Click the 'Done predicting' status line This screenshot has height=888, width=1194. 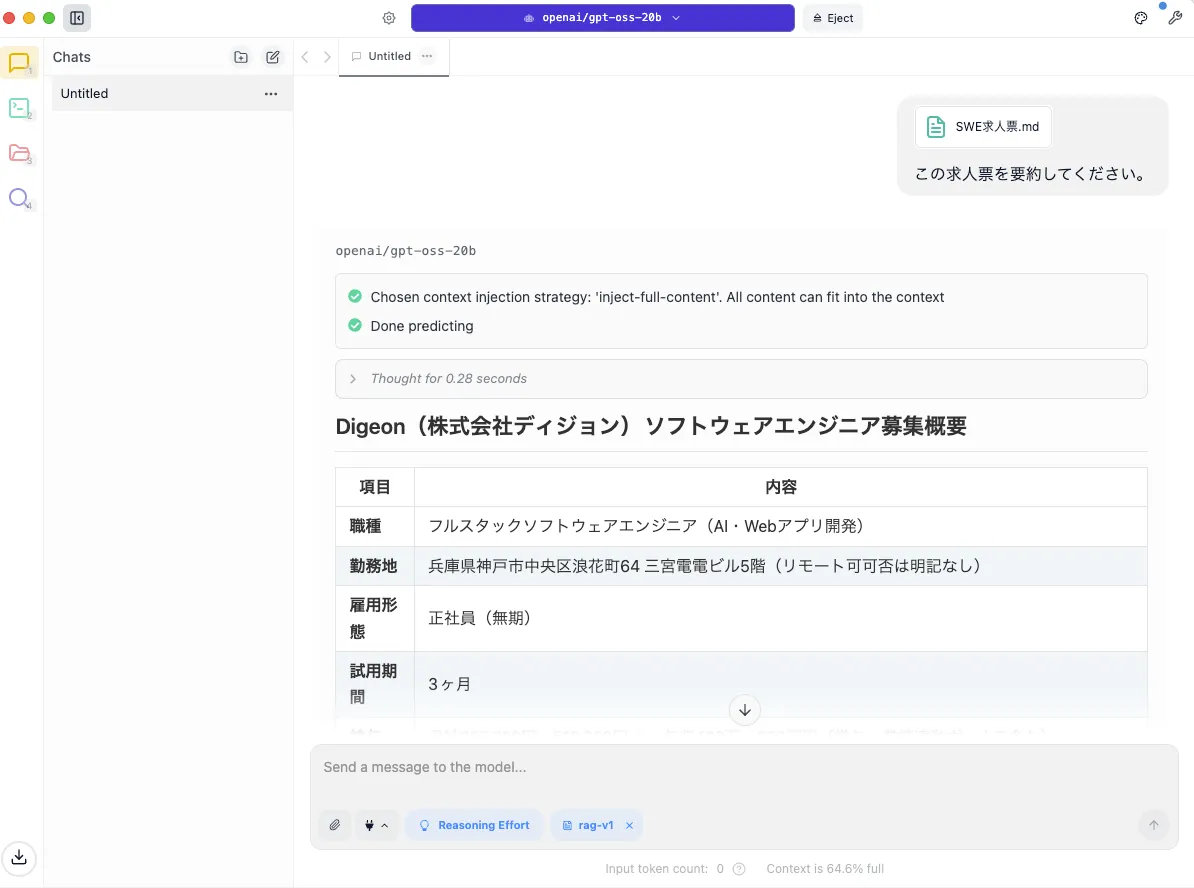click(422, 326)
